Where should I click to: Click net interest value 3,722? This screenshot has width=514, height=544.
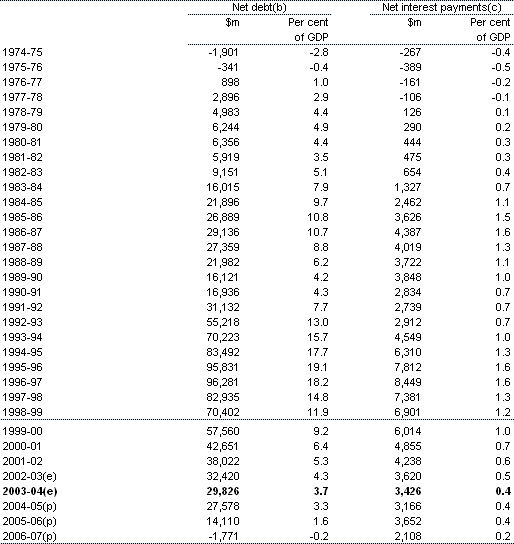(x=408, y=262)
